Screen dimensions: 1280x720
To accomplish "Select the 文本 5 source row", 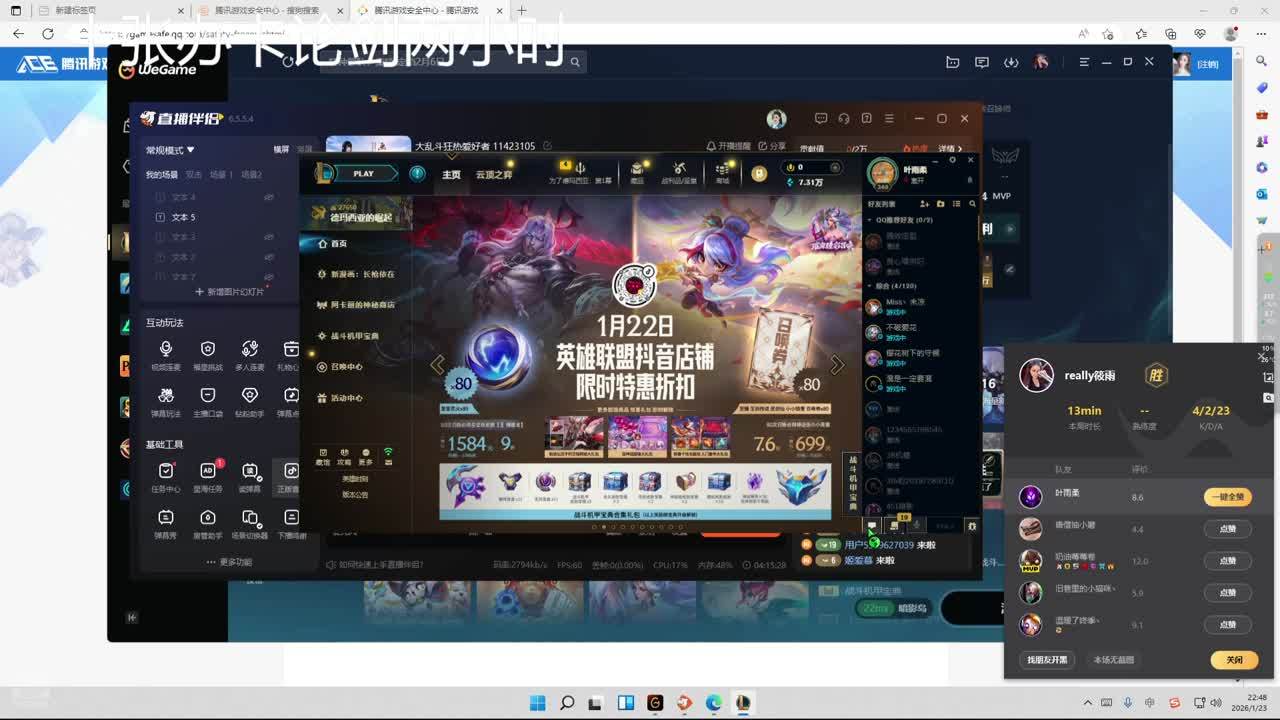I will (x=213, y=217).
